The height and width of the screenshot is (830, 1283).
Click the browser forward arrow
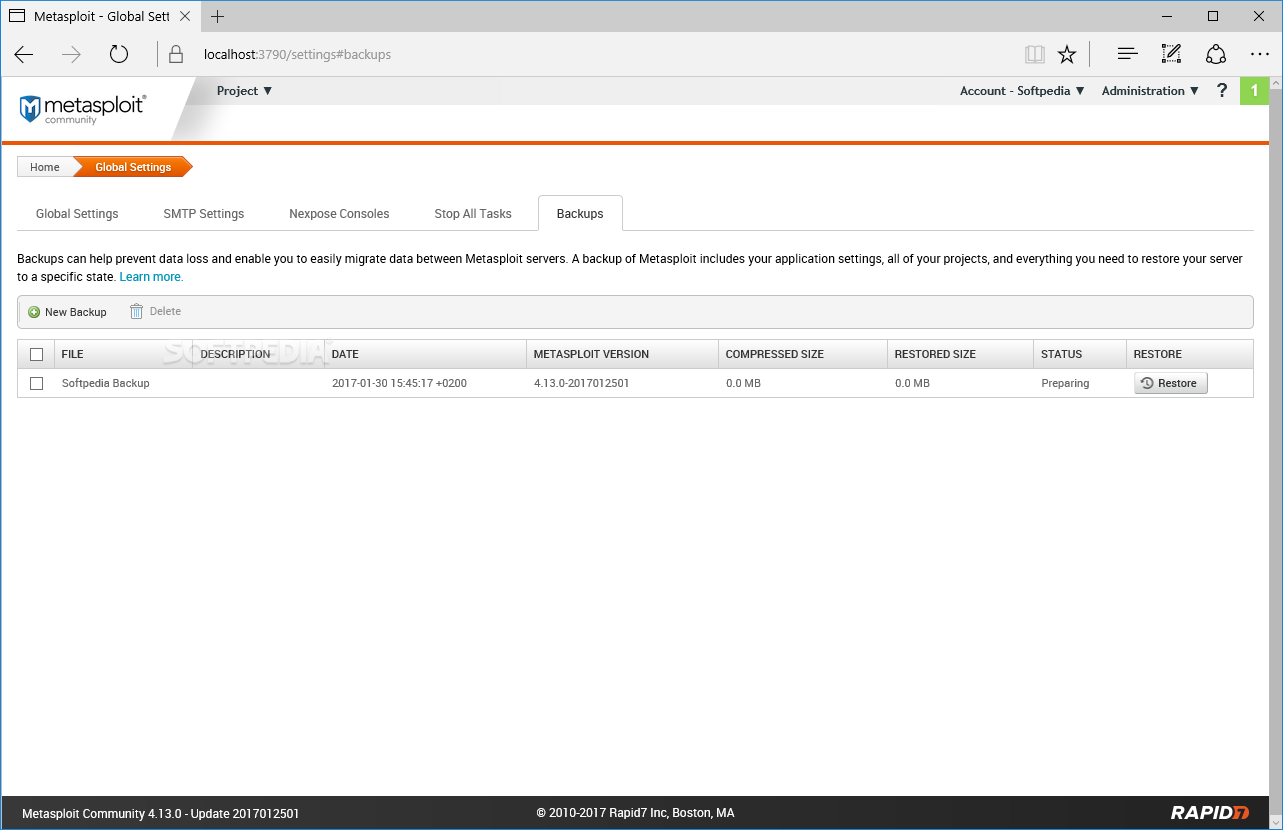click(71, 54)
